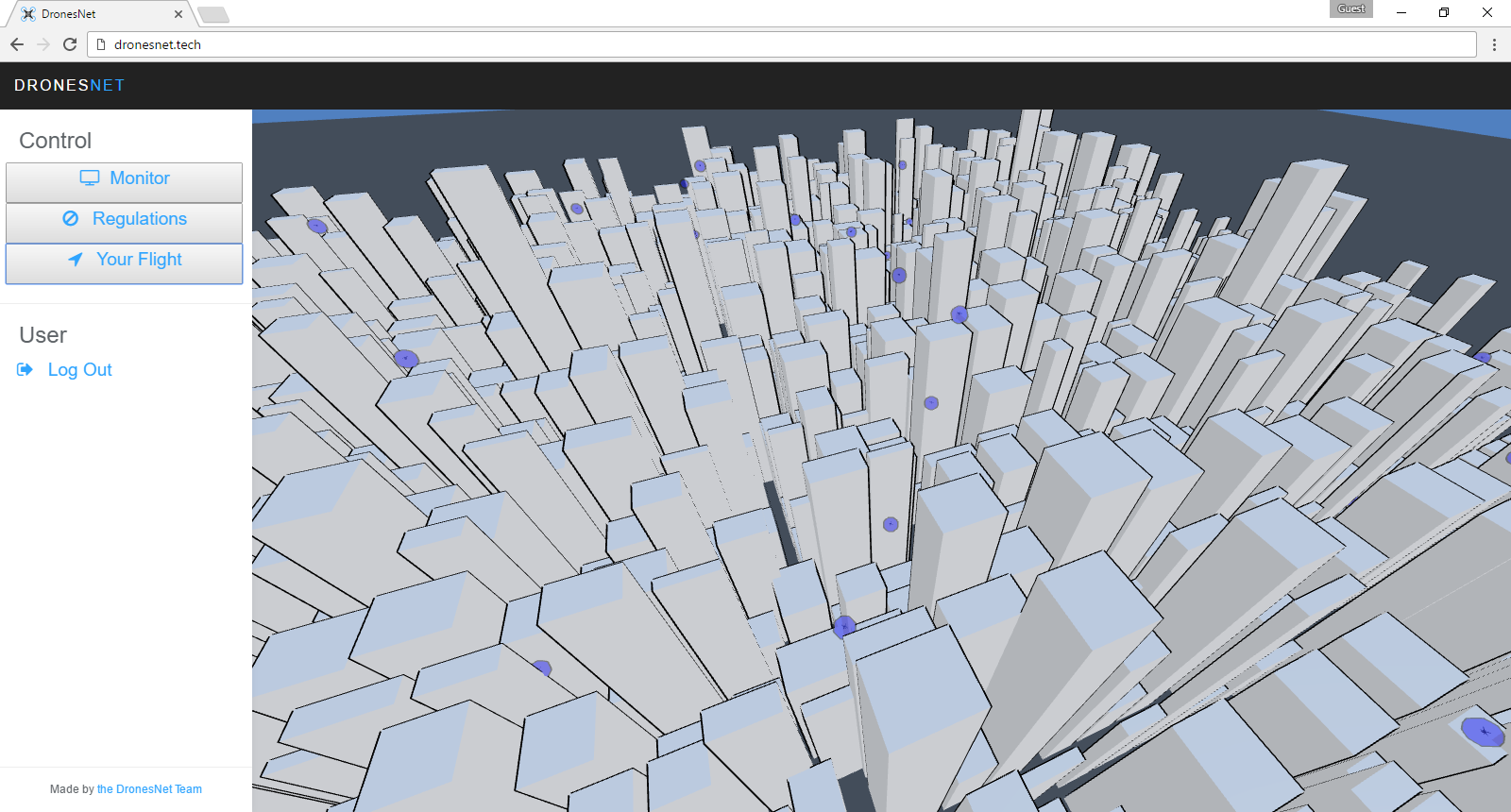Click the monitor screen icon
The height and width of the screenshot is (812, 1511).
click(x=90, y=178)
